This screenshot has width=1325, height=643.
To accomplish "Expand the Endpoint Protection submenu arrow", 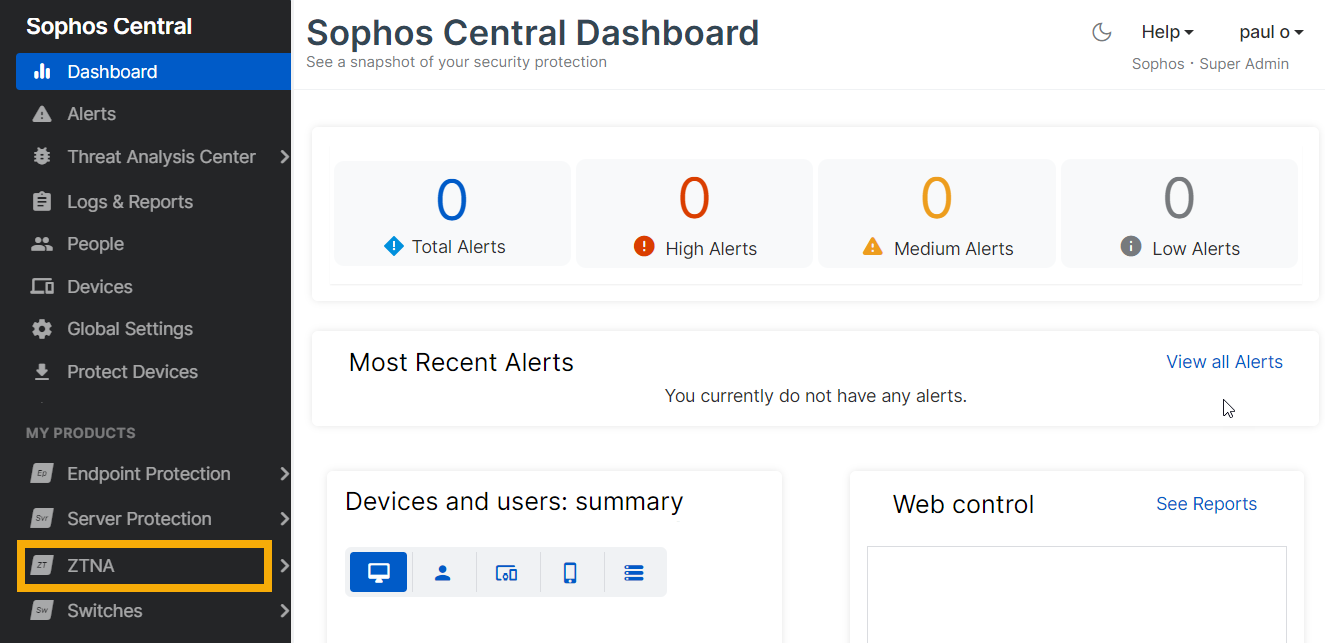I will click(284, 474).
